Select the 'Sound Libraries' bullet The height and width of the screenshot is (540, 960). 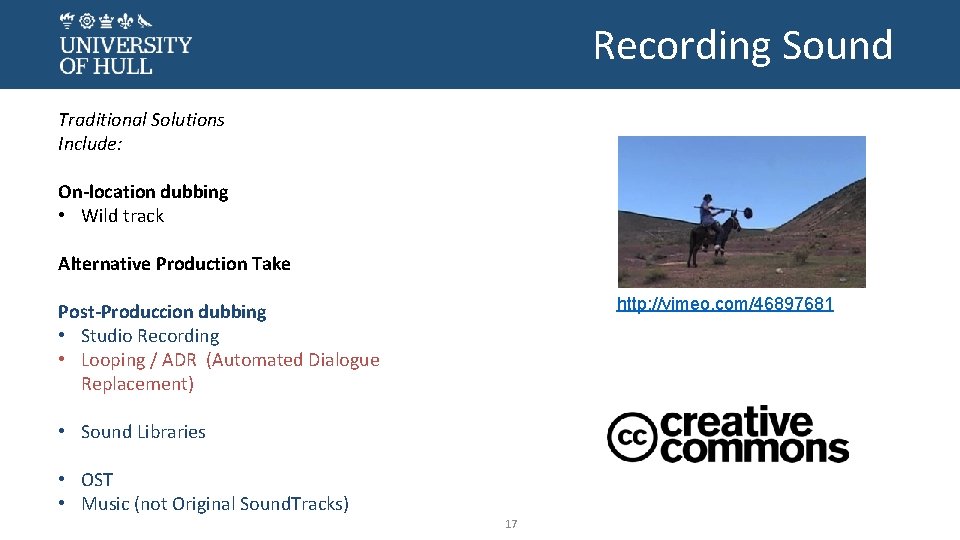143,432
